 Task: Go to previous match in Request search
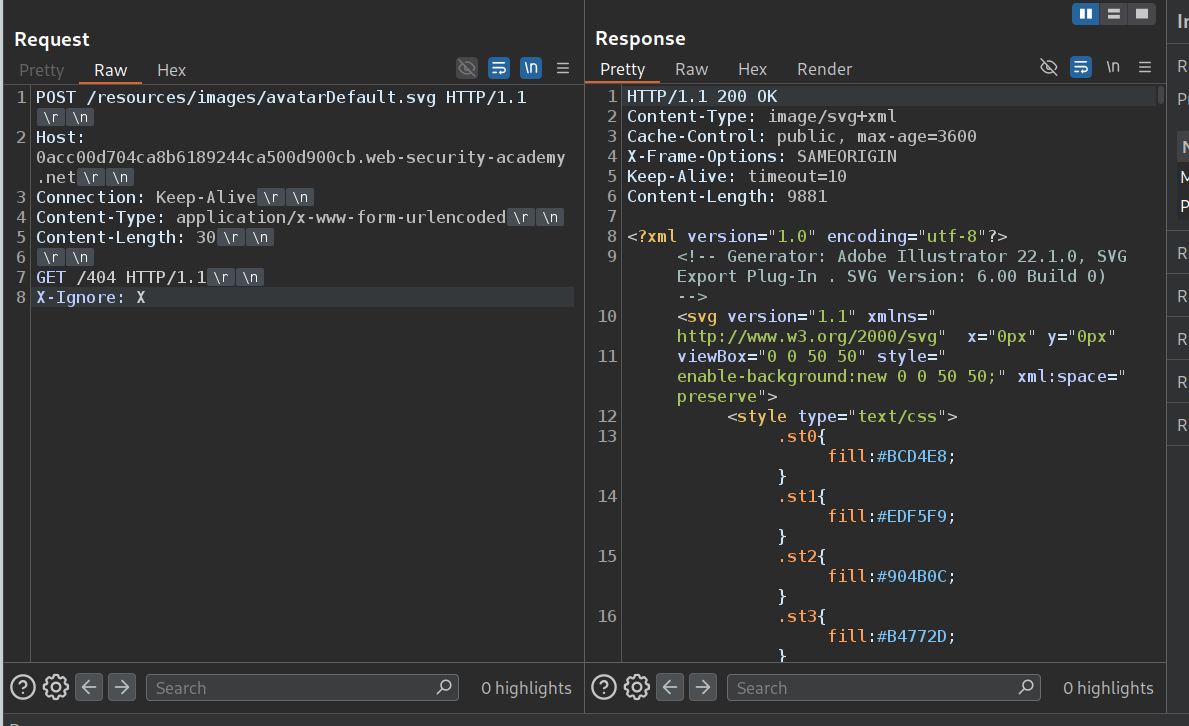pyautogui.click(x=89, y=687)
